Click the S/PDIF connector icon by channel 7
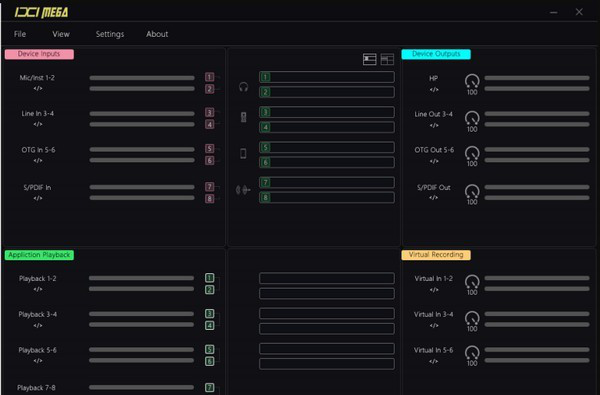 [x=243, y=189]
